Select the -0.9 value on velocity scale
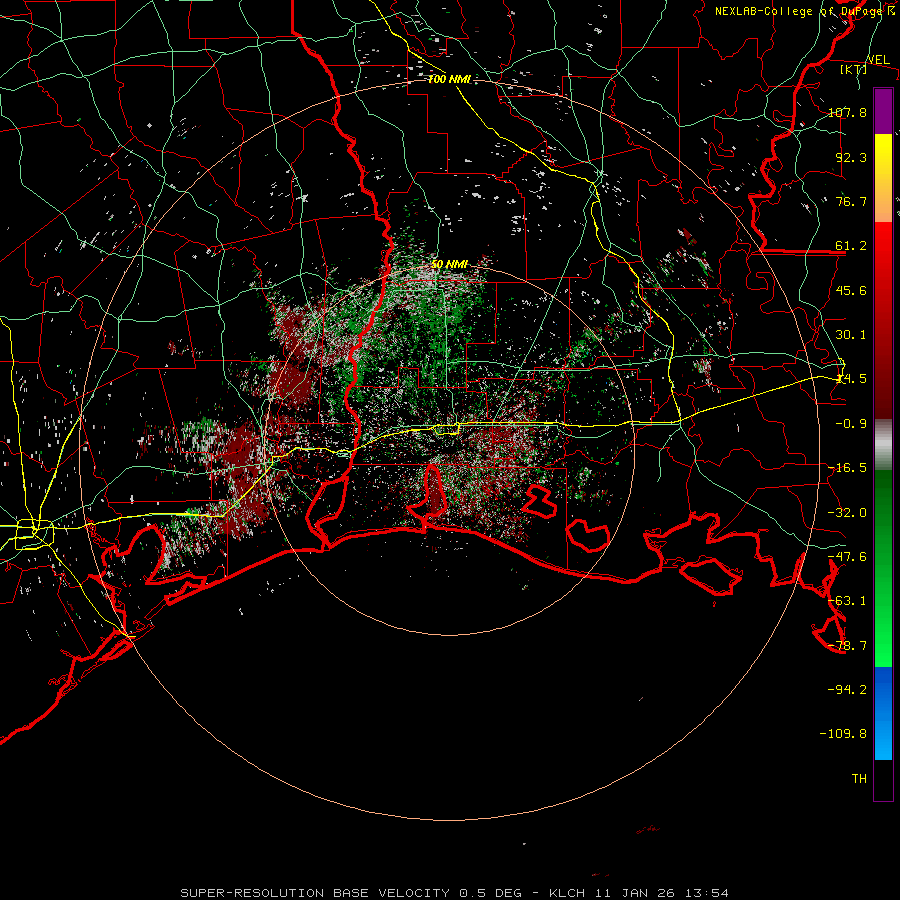This screenshot has height=900, width=900. click(x=851, y=423)
